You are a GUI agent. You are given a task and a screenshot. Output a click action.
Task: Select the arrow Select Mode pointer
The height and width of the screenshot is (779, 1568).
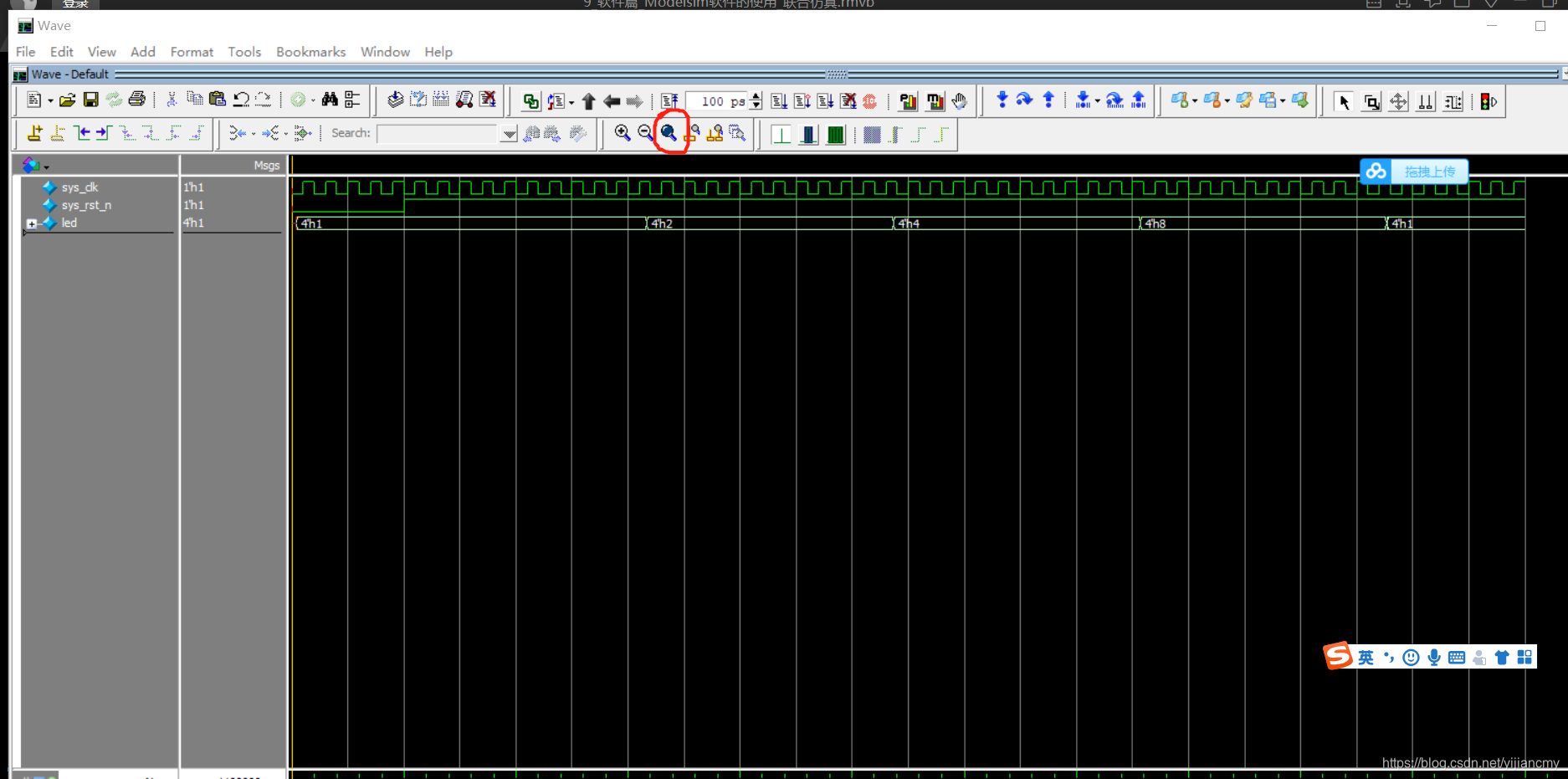pyautogui.click(x=1344, y=102)
